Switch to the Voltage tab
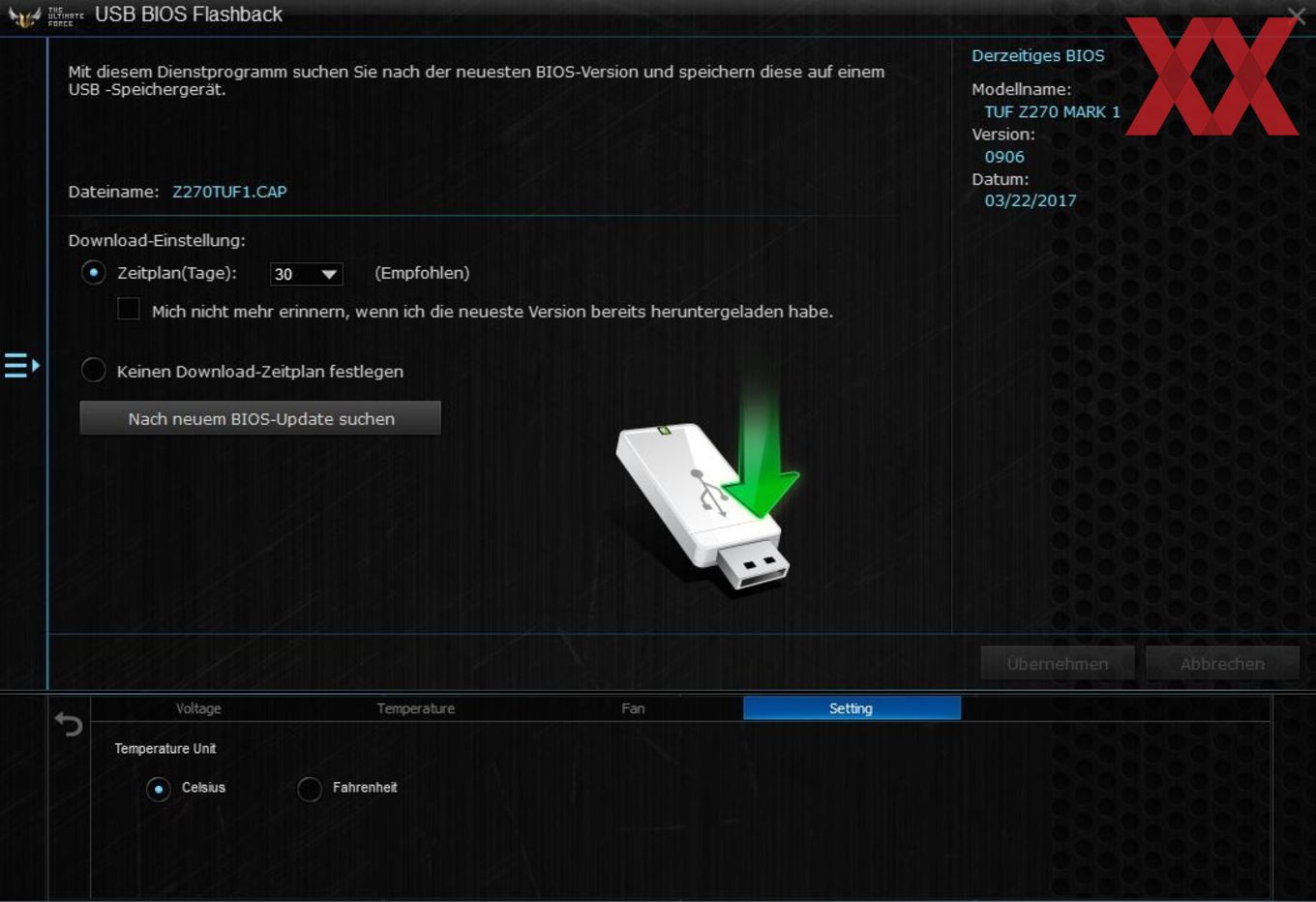1316x902 pixels. click(x=198, y=708)
